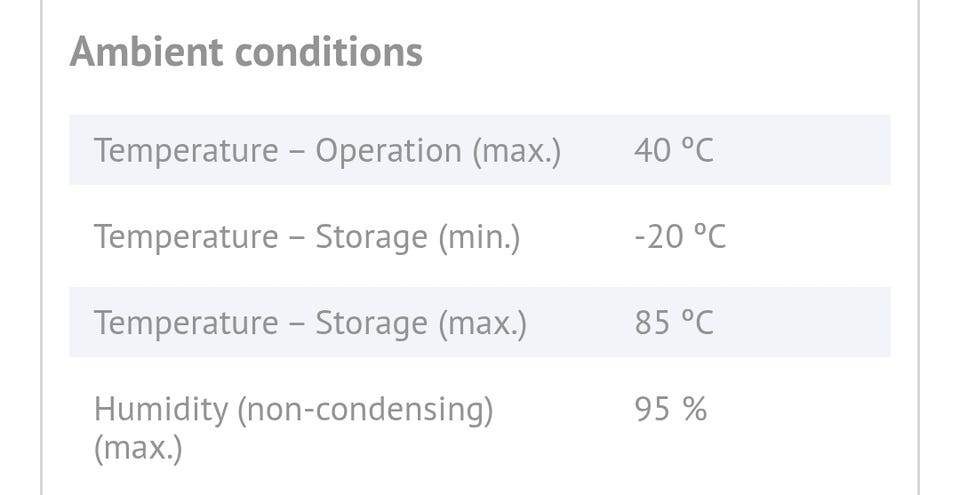Viewport: 960px width, 495px height.
Task: Click the 85 °C storage value
Action: (674, 323)
